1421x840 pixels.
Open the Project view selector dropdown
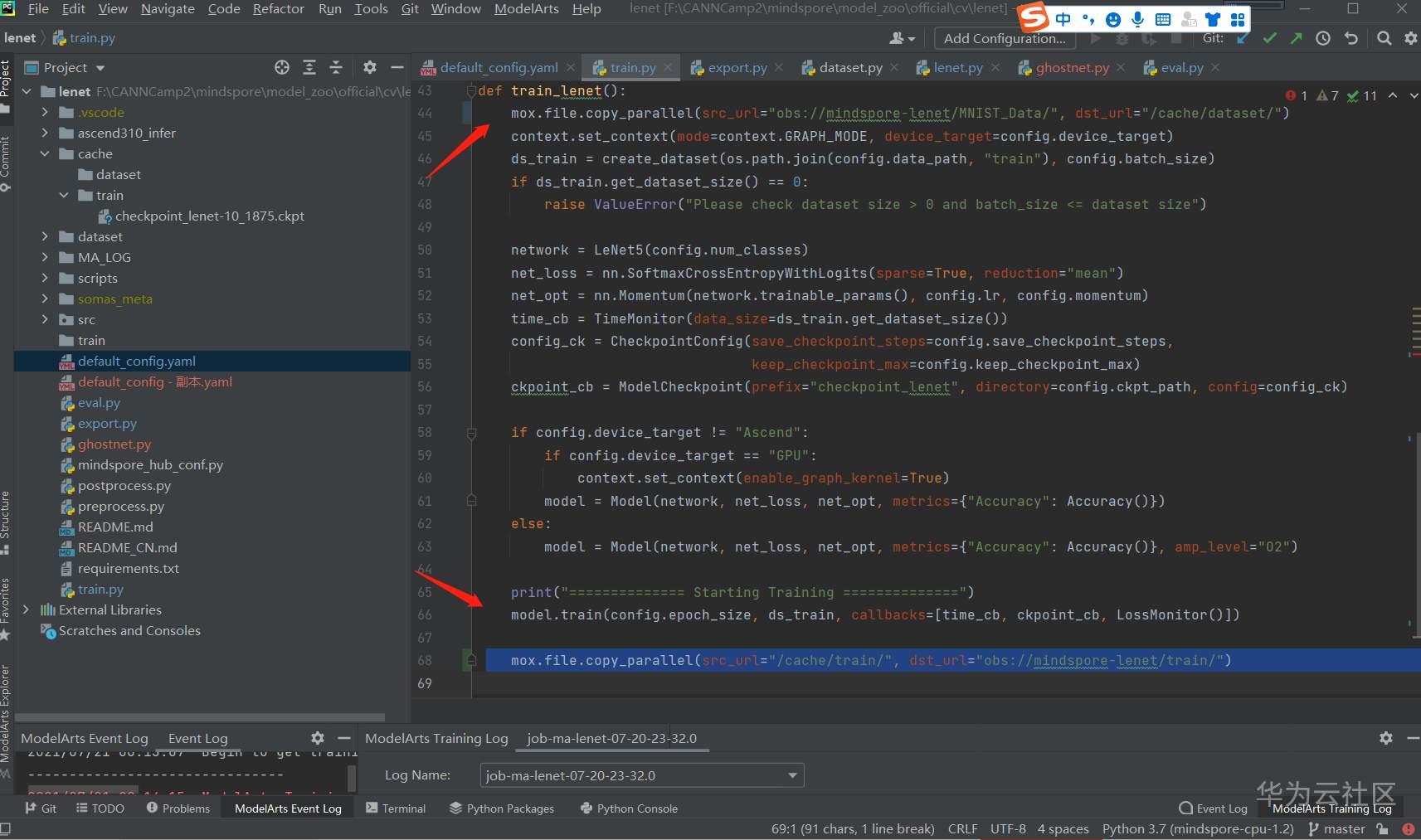pyautogui.click(x=100, y=68)
